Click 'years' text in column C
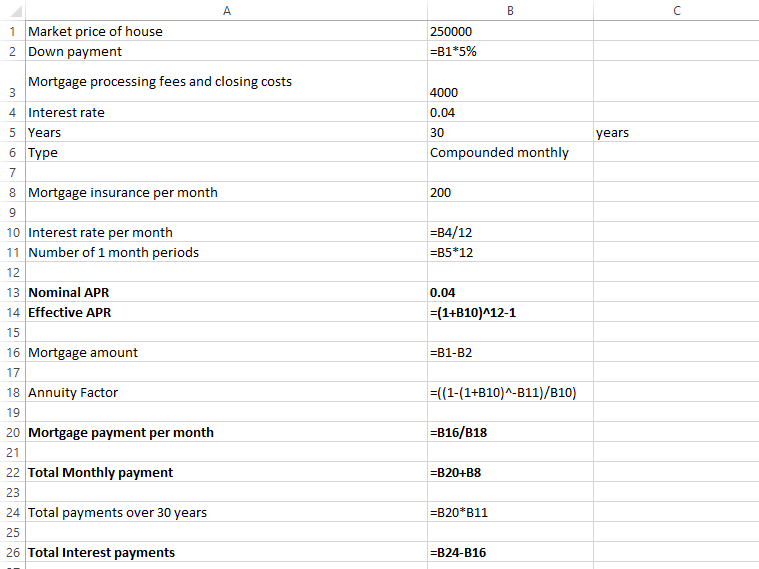Image resolution: width=759 pixels, height=569 pixels. tap(612, 132)
